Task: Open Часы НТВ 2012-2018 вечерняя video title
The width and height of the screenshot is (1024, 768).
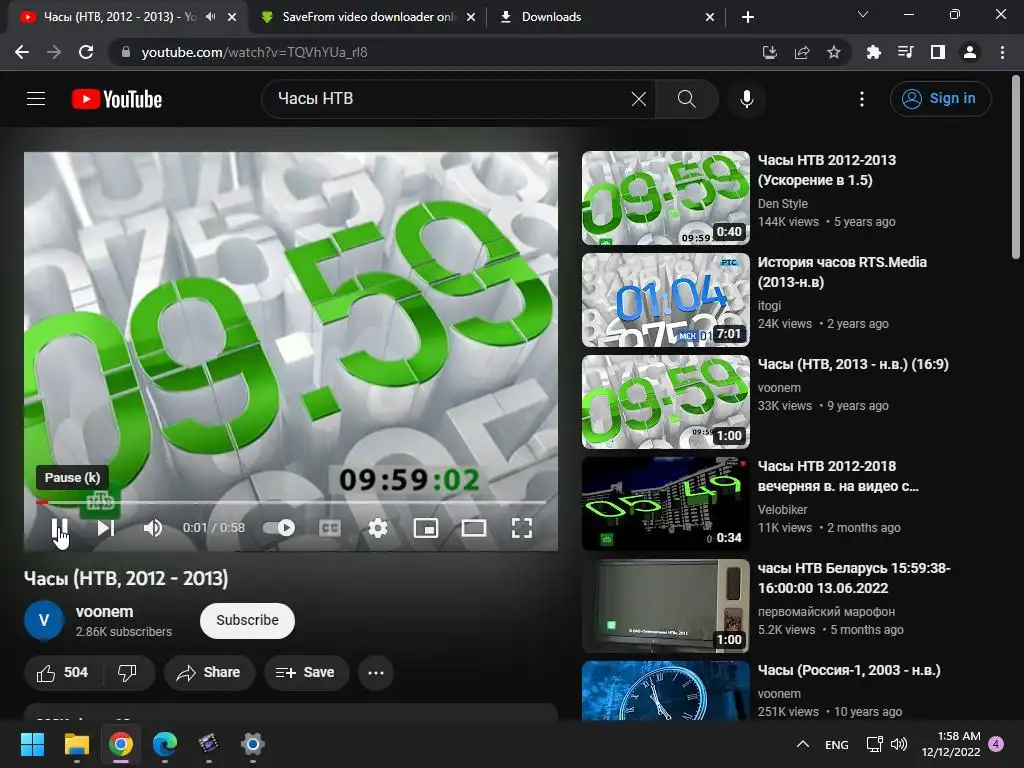Action: [838, 476]
